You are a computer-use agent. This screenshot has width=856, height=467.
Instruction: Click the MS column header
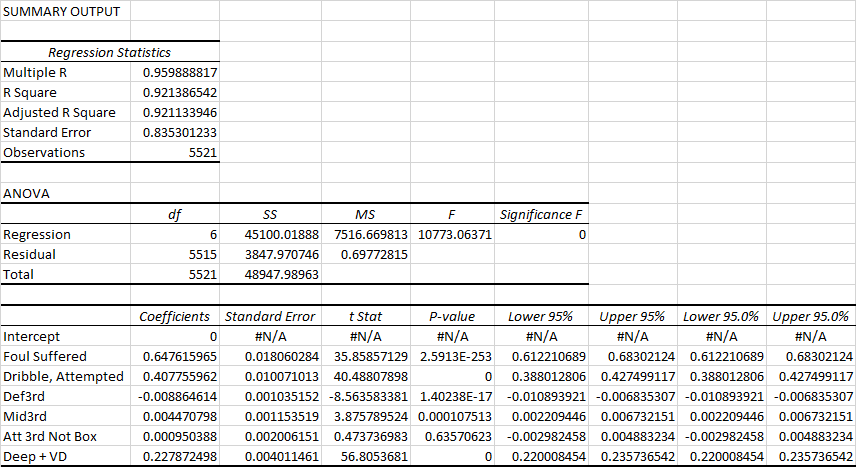click(366, 215)
